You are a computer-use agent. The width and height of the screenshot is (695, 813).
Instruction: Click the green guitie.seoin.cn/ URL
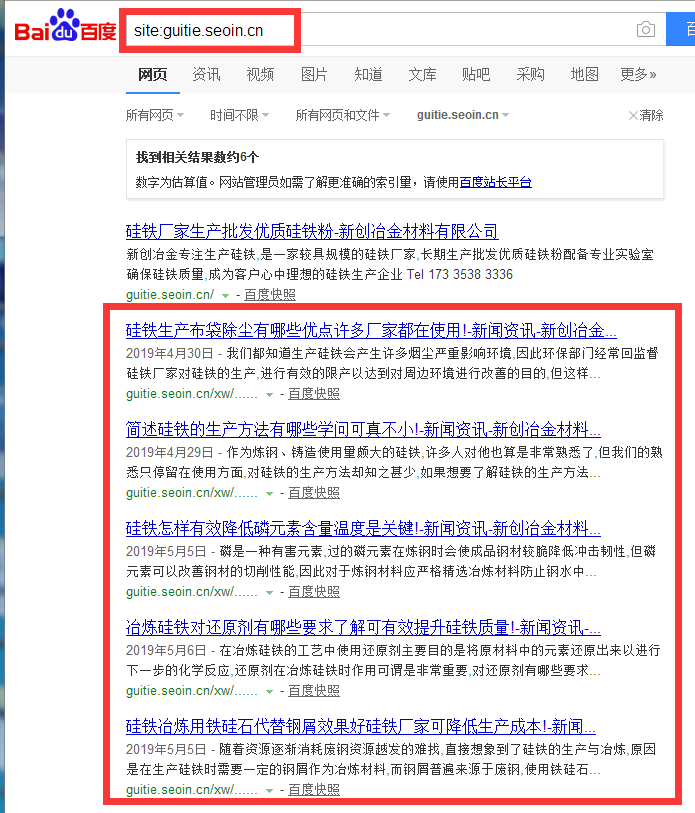click(x=170, y=295)
